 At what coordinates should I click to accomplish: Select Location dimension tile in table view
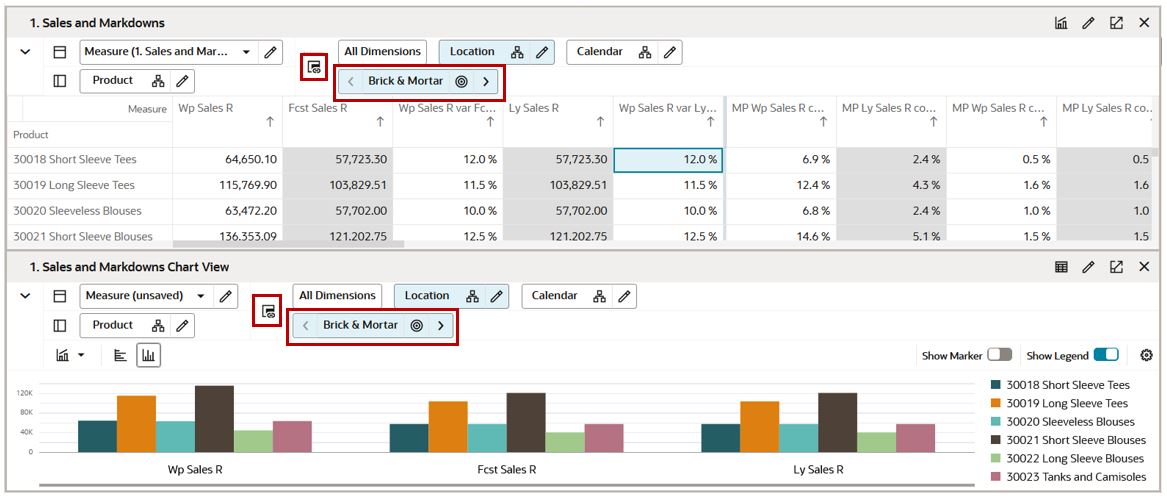pos(472,51)
